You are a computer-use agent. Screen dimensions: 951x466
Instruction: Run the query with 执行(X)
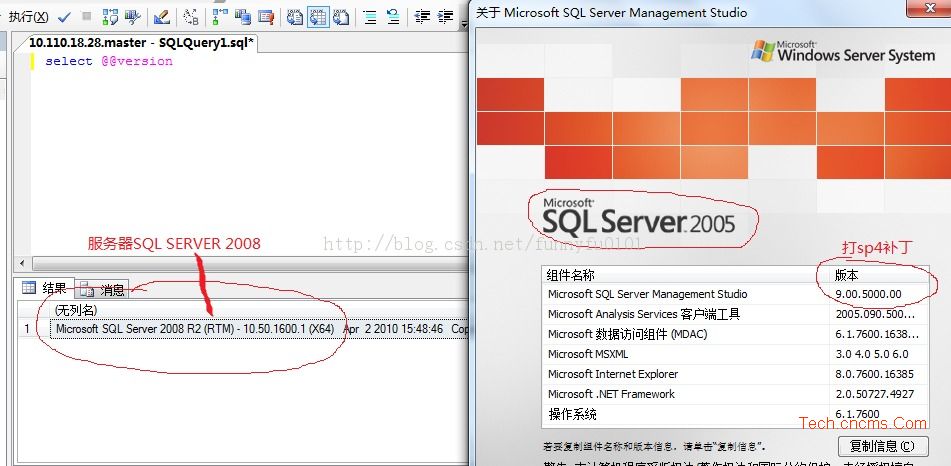pyautogui.click(x=28, y=16)
